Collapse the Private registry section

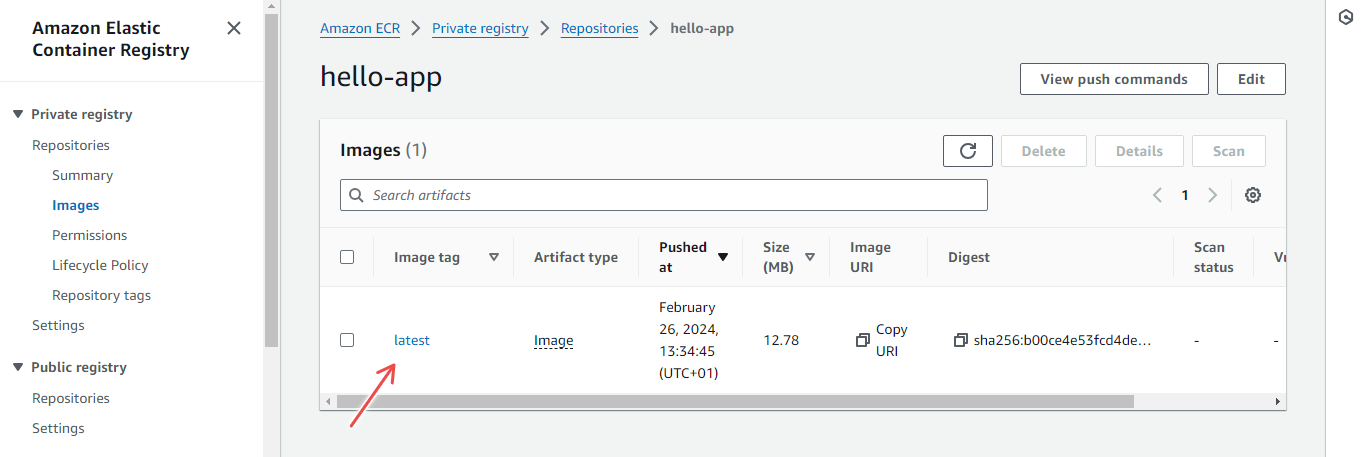pyautogui.click(x=18, y=114)
